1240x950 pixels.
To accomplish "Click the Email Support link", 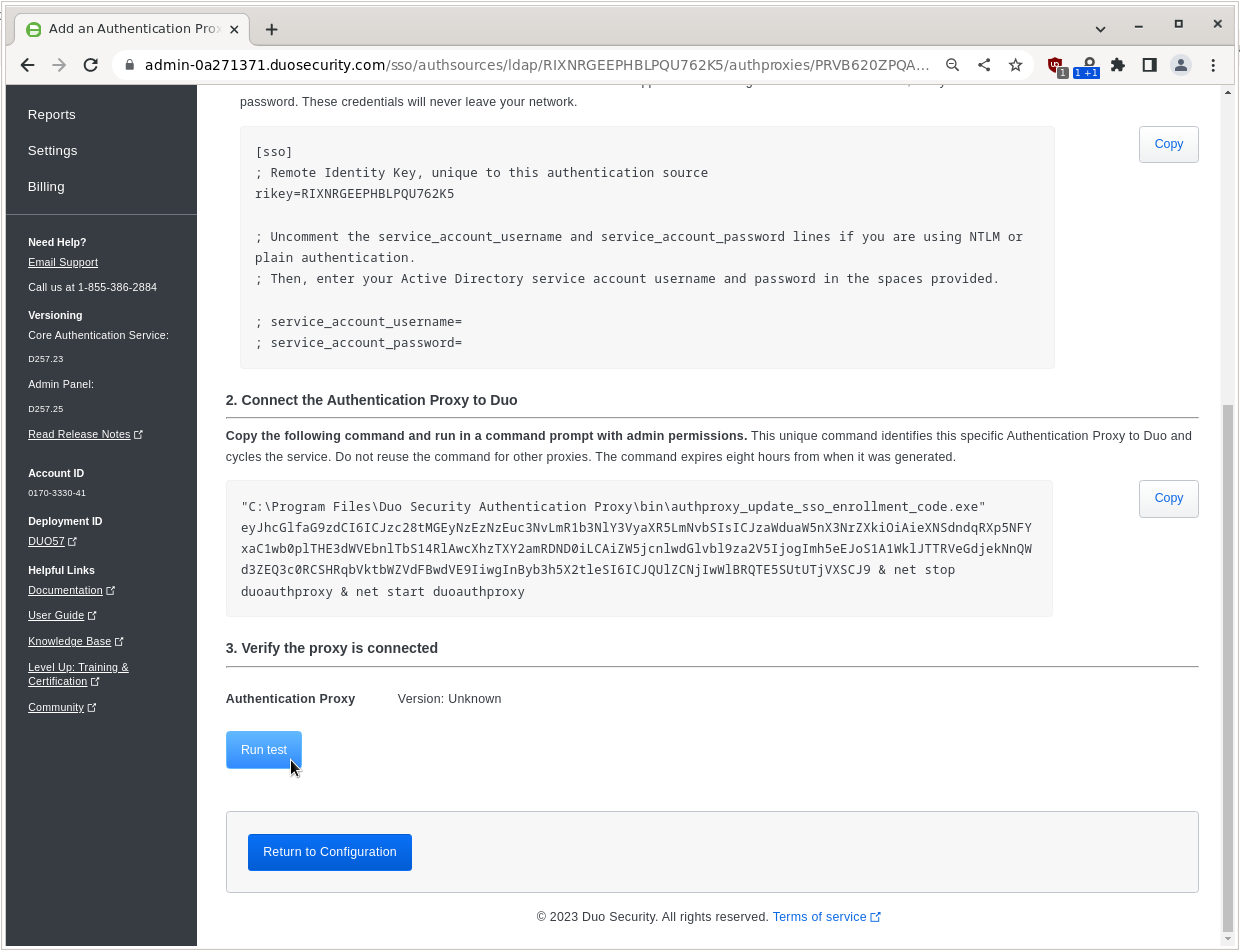I will pyautogui.click(x=63, y=262).
